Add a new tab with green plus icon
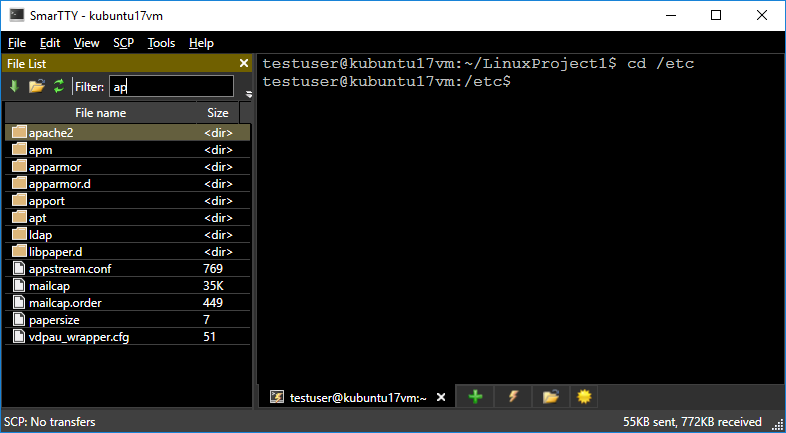Screen dimensions: 786x433 coord(475,397)
